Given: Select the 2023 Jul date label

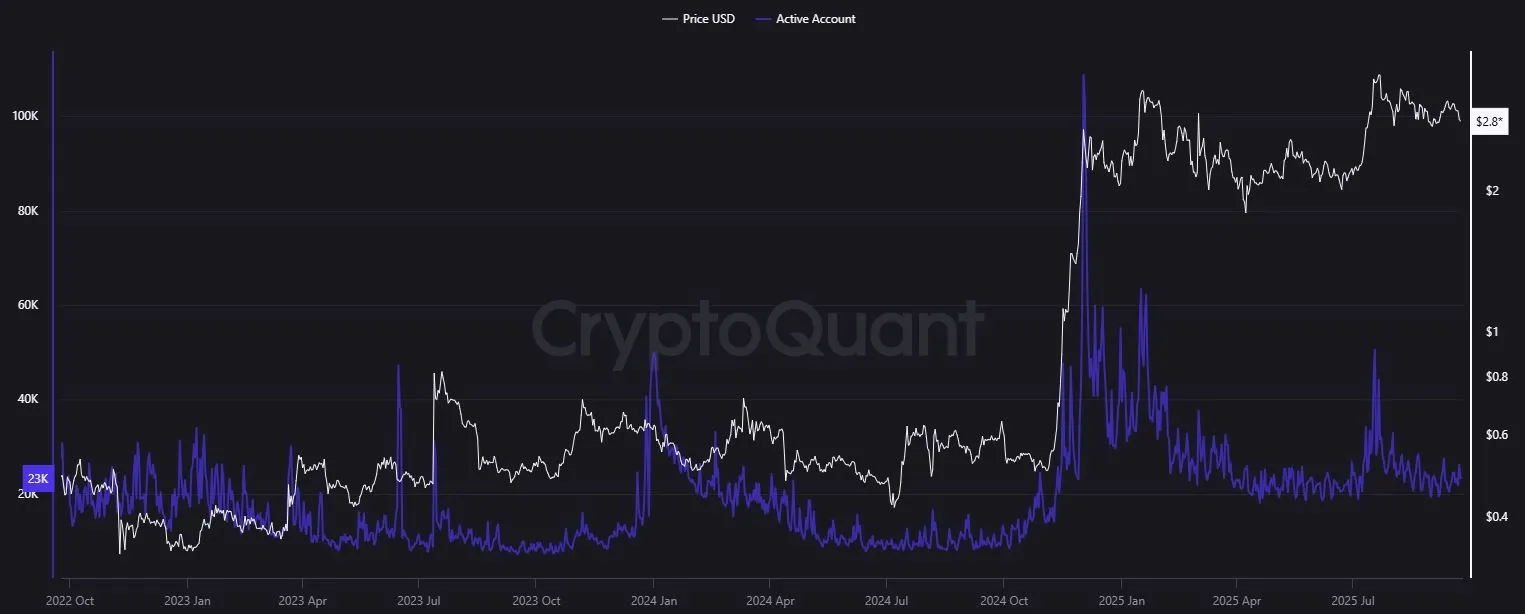Looking at the screenshot, I should click(418, 601).
